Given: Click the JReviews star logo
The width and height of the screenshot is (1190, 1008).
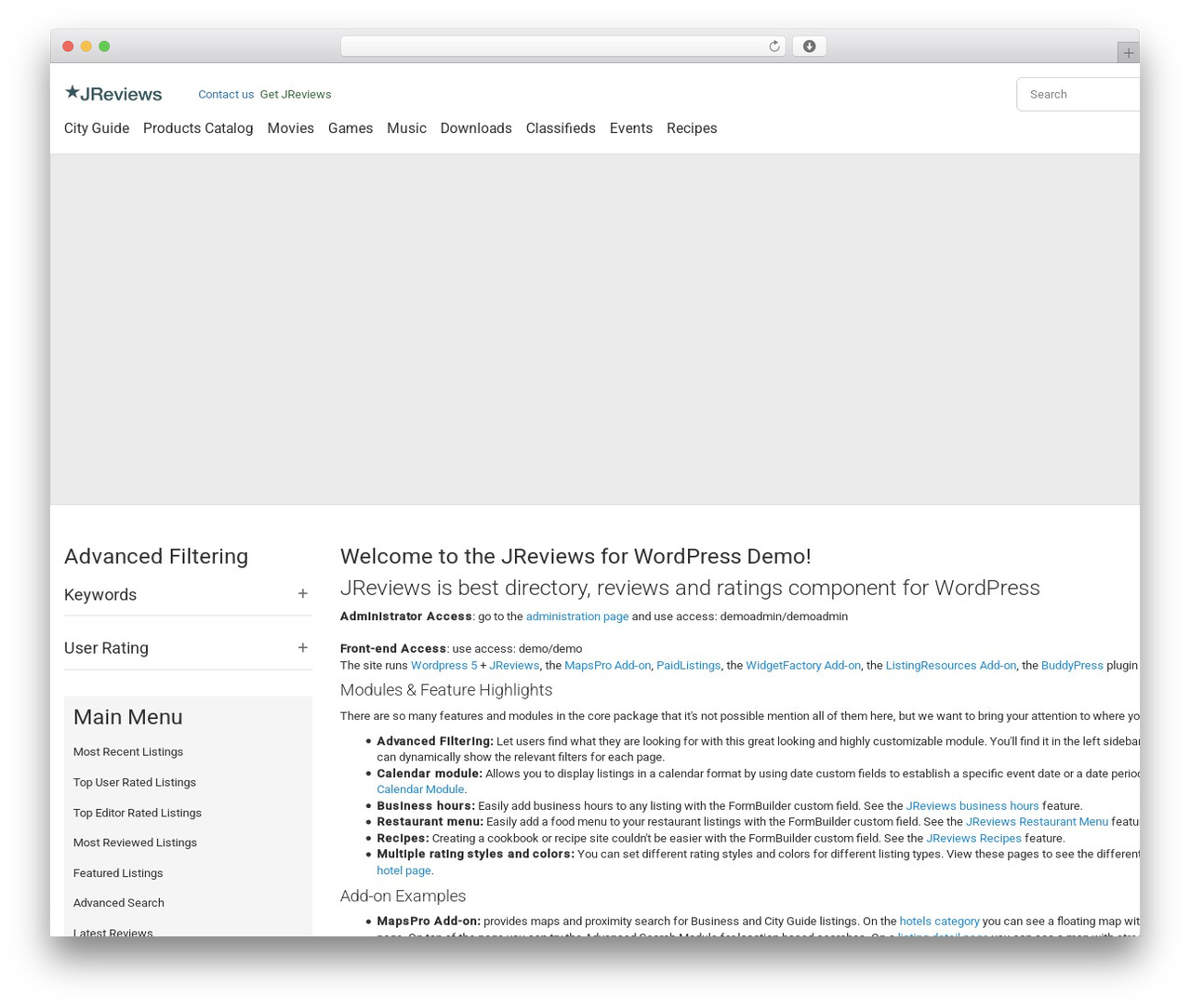Looking at the screenshot, I should click(x=113, y=93).
